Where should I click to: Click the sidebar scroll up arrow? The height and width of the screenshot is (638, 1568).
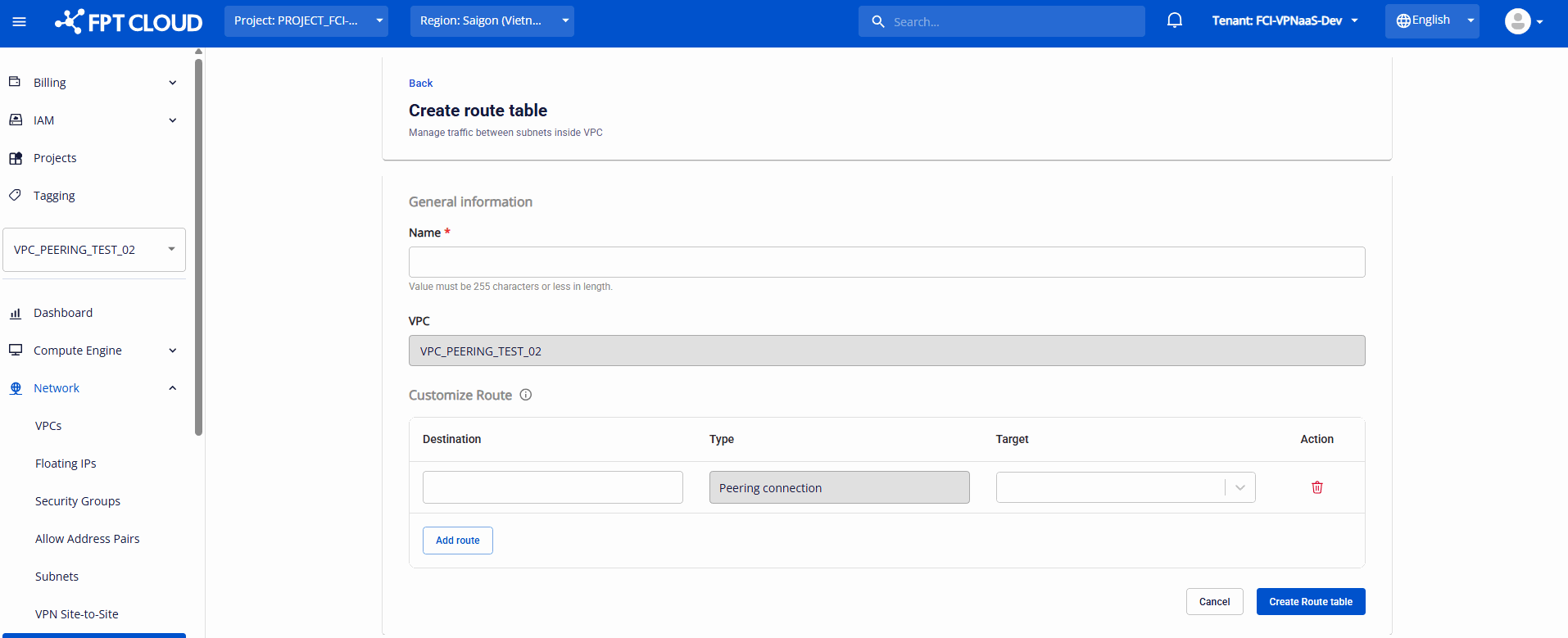pyautogui.click(x=198, y=52)
